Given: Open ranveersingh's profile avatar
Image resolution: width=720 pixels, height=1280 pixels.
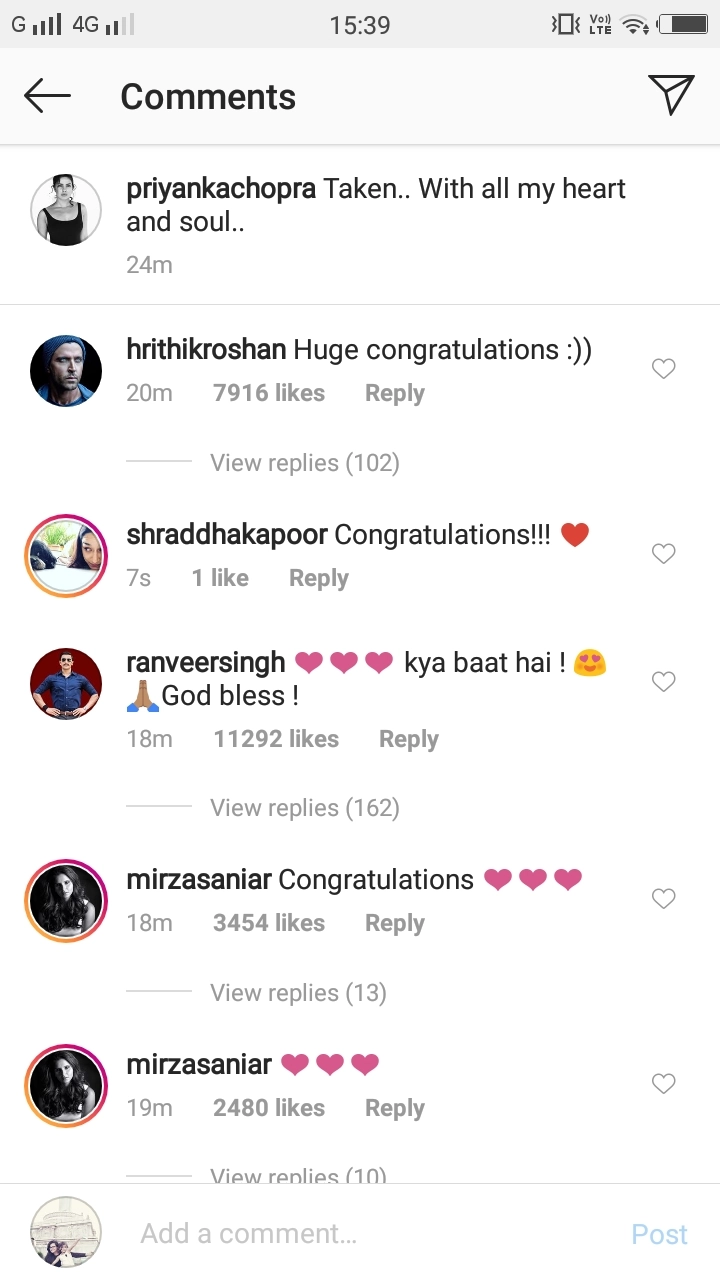Looking at the screenshot, I should [x=66, y=683].
